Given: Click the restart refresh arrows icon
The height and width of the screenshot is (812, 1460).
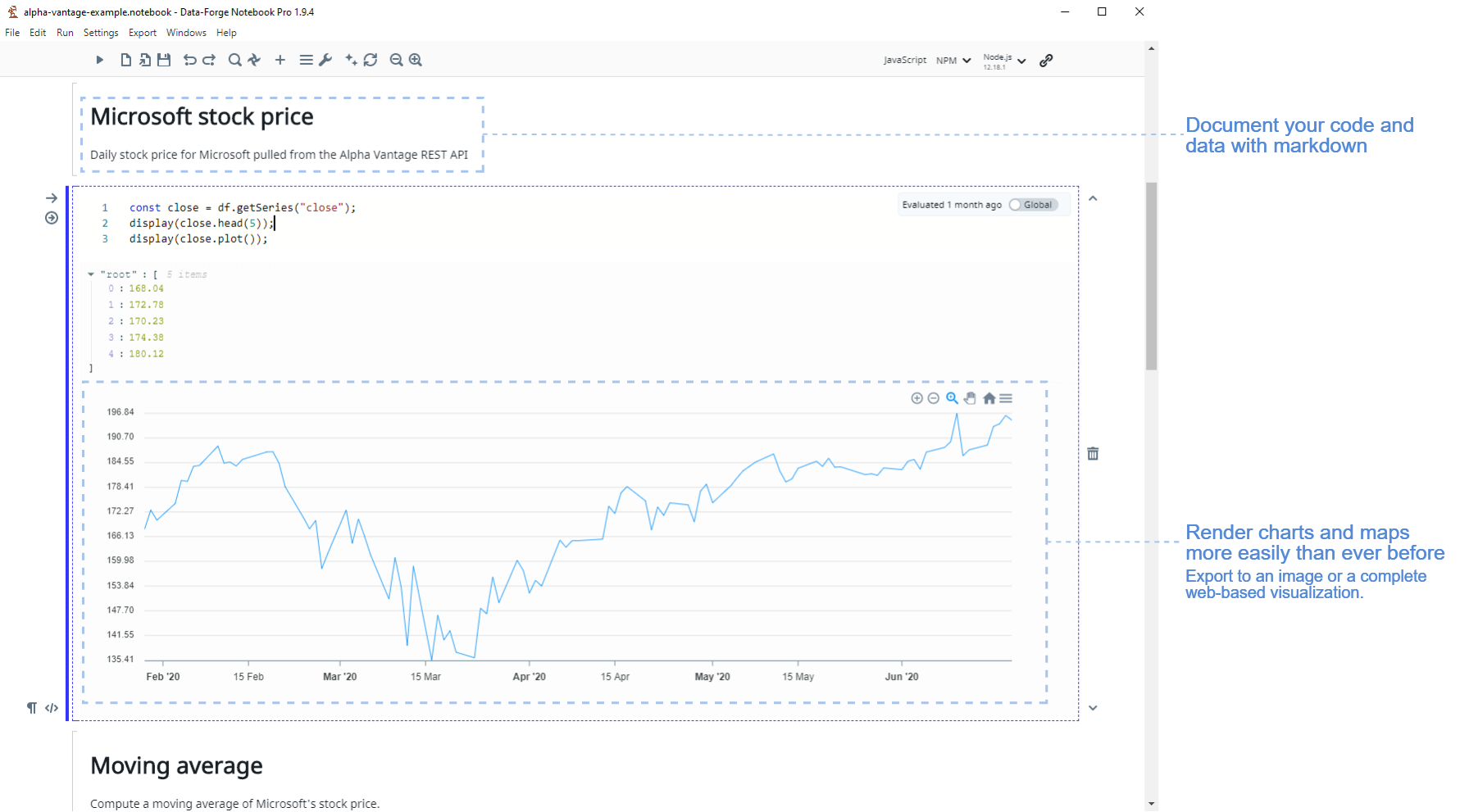Looking at the screenshot, I should 371,60.
